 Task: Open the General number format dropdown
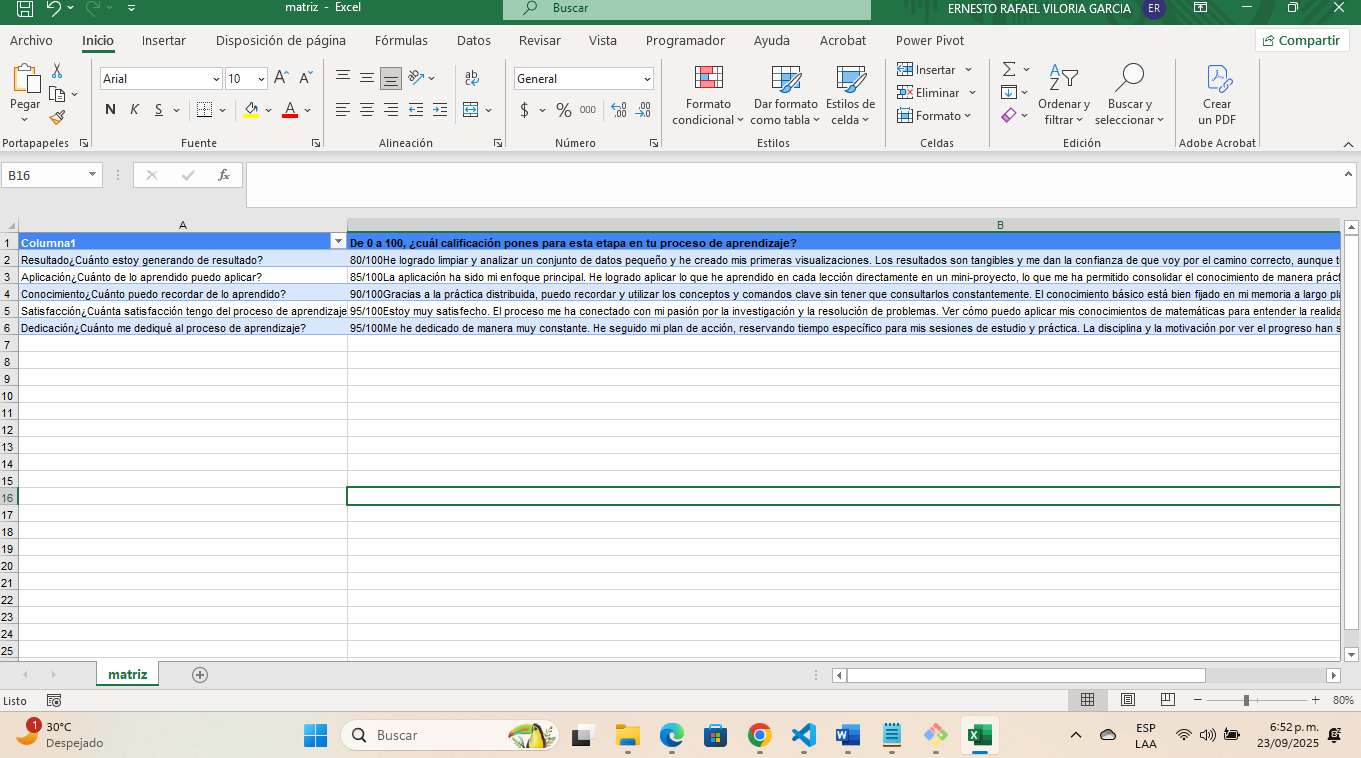click(647, 79)
